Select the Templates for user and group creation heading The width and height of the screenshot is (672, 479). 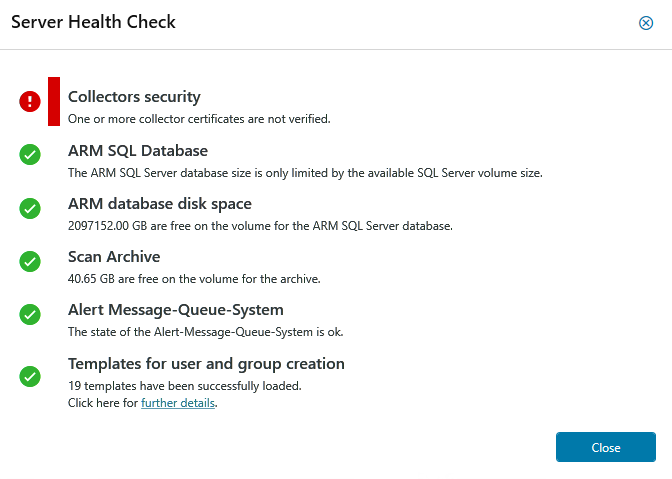click(206, 364)
